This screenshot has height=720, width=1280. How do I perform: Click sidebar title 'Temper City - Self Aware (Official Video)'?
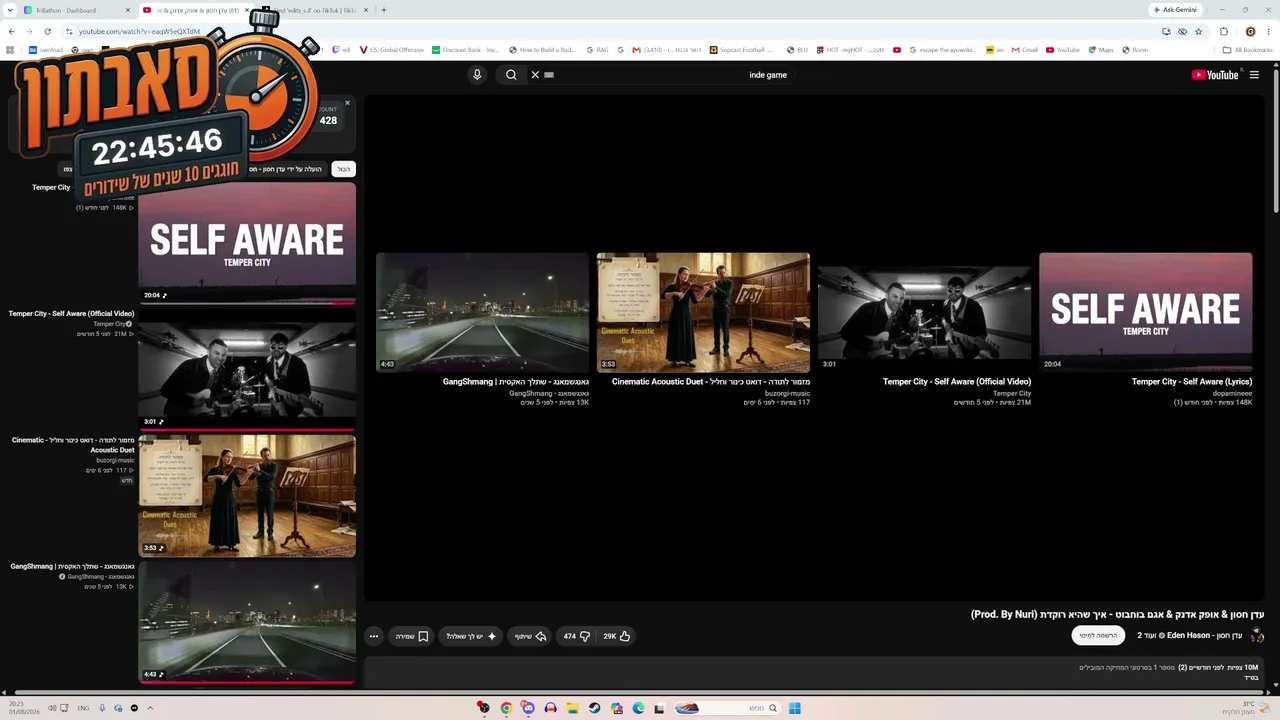point(71,314)
